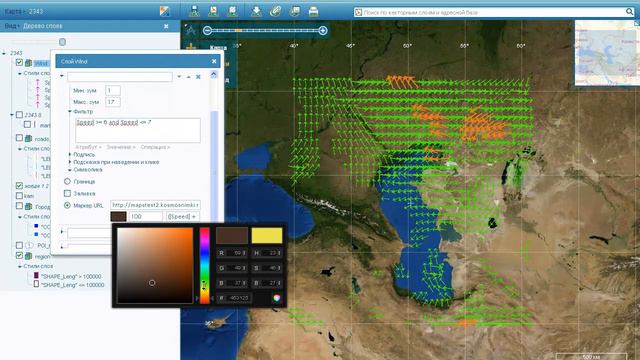This screenshot has height=360, width=640.
Task: Expand the Подпись section
Action: 70,155
